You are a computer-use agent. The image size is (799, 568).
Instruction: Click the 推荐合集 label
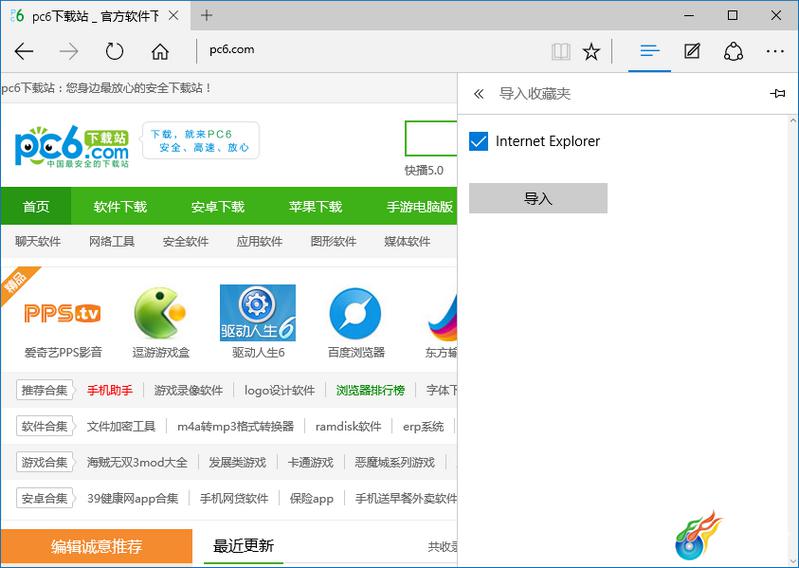coord(44,390)
